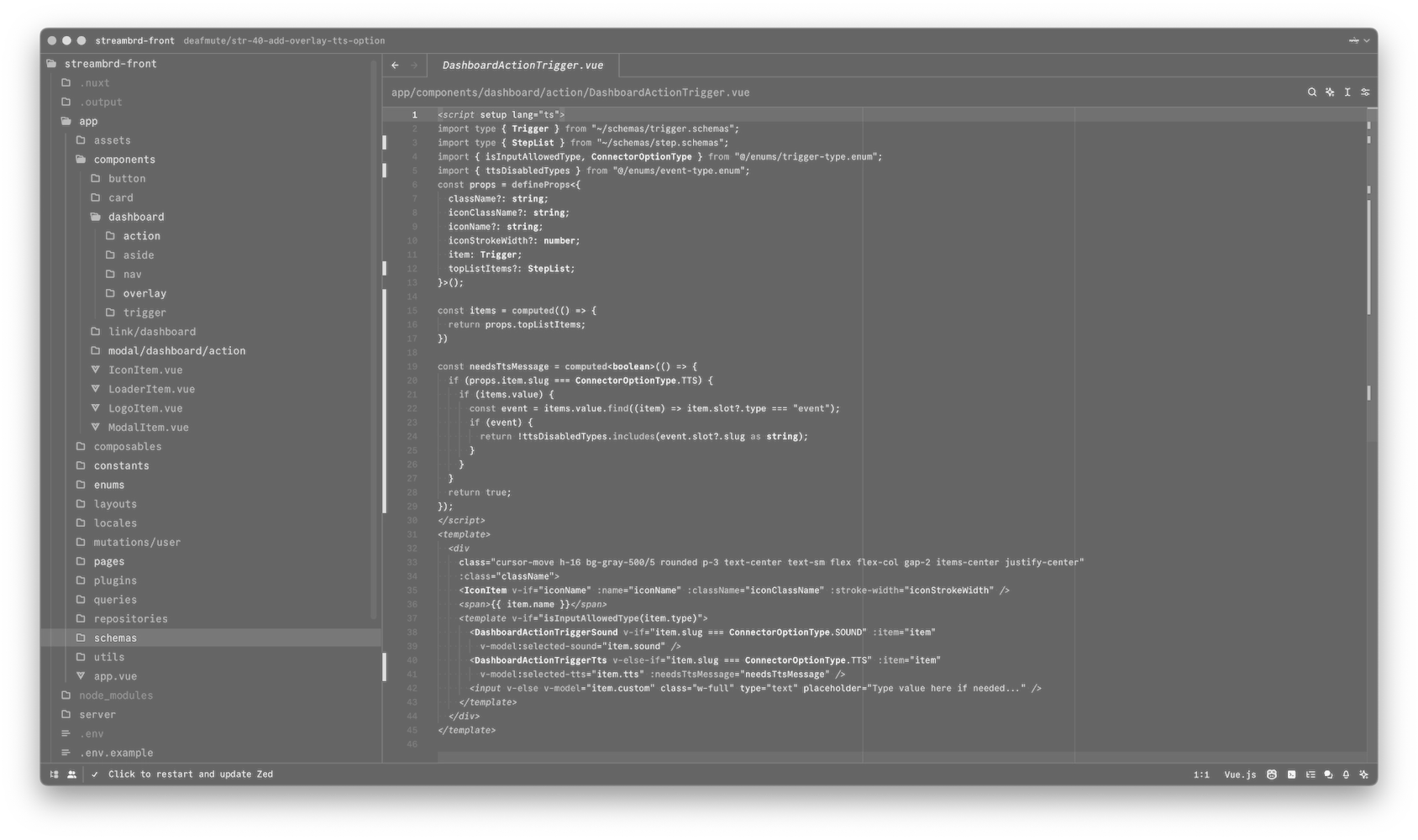This screenshot has width=1418, height=840.
Task: Click file icon beside .env
Action: 66,733
